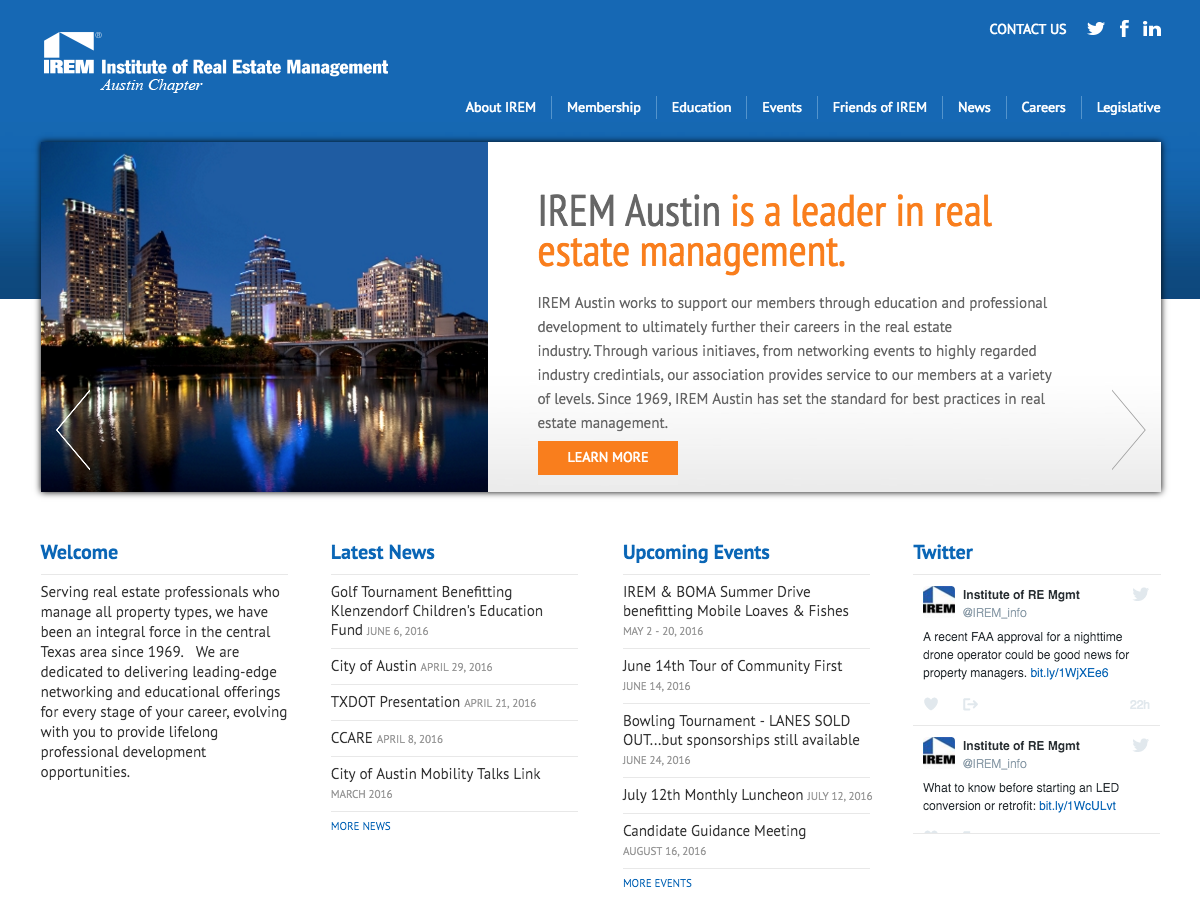The height and width of the screenshot is (916, 1200).
Task: Open the City of Austin April 29 news
Action: (x=374, y=666)
